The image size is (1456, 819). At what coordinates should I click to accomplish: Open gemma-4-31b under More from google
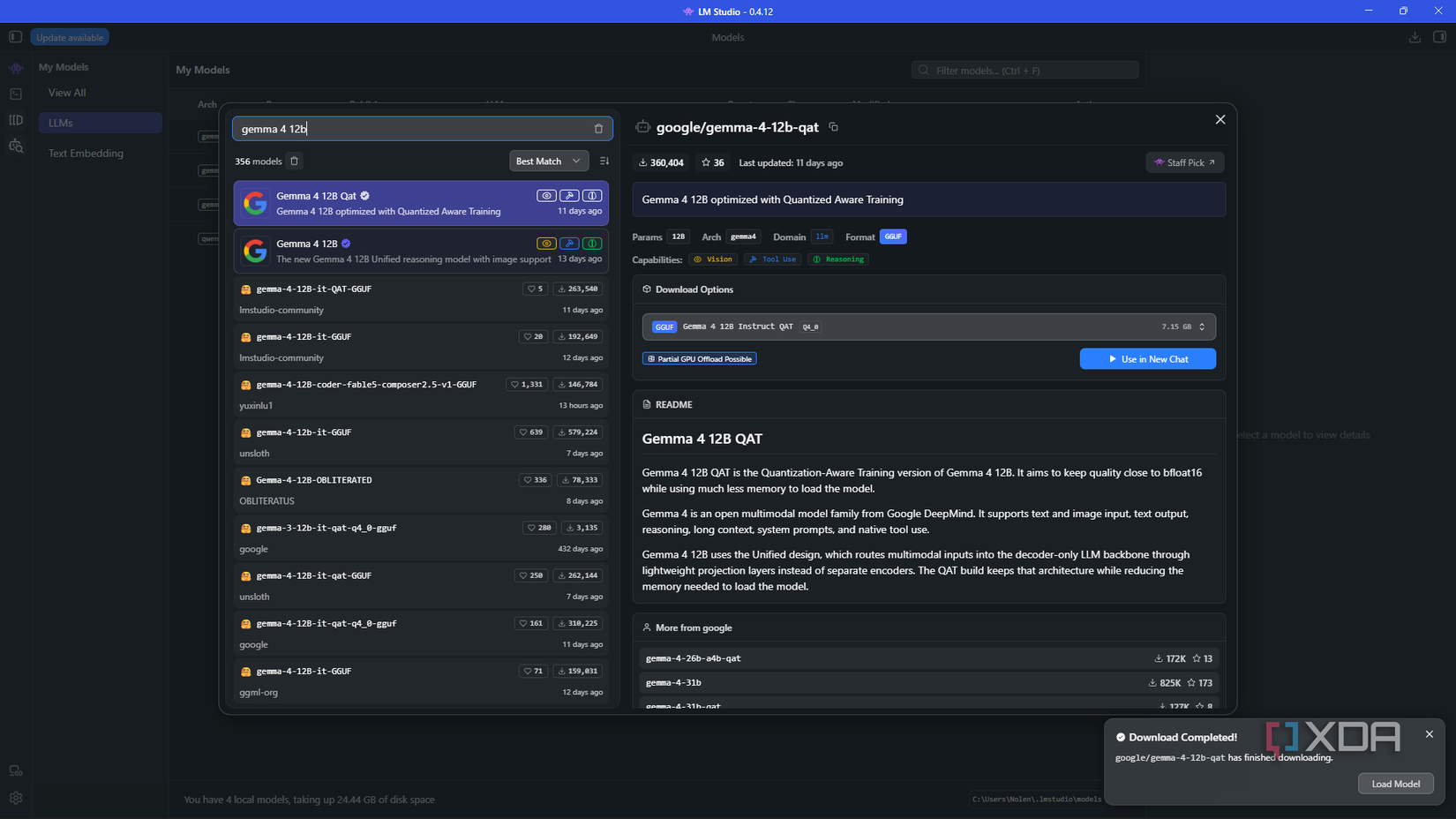click(x=929, y=682)
